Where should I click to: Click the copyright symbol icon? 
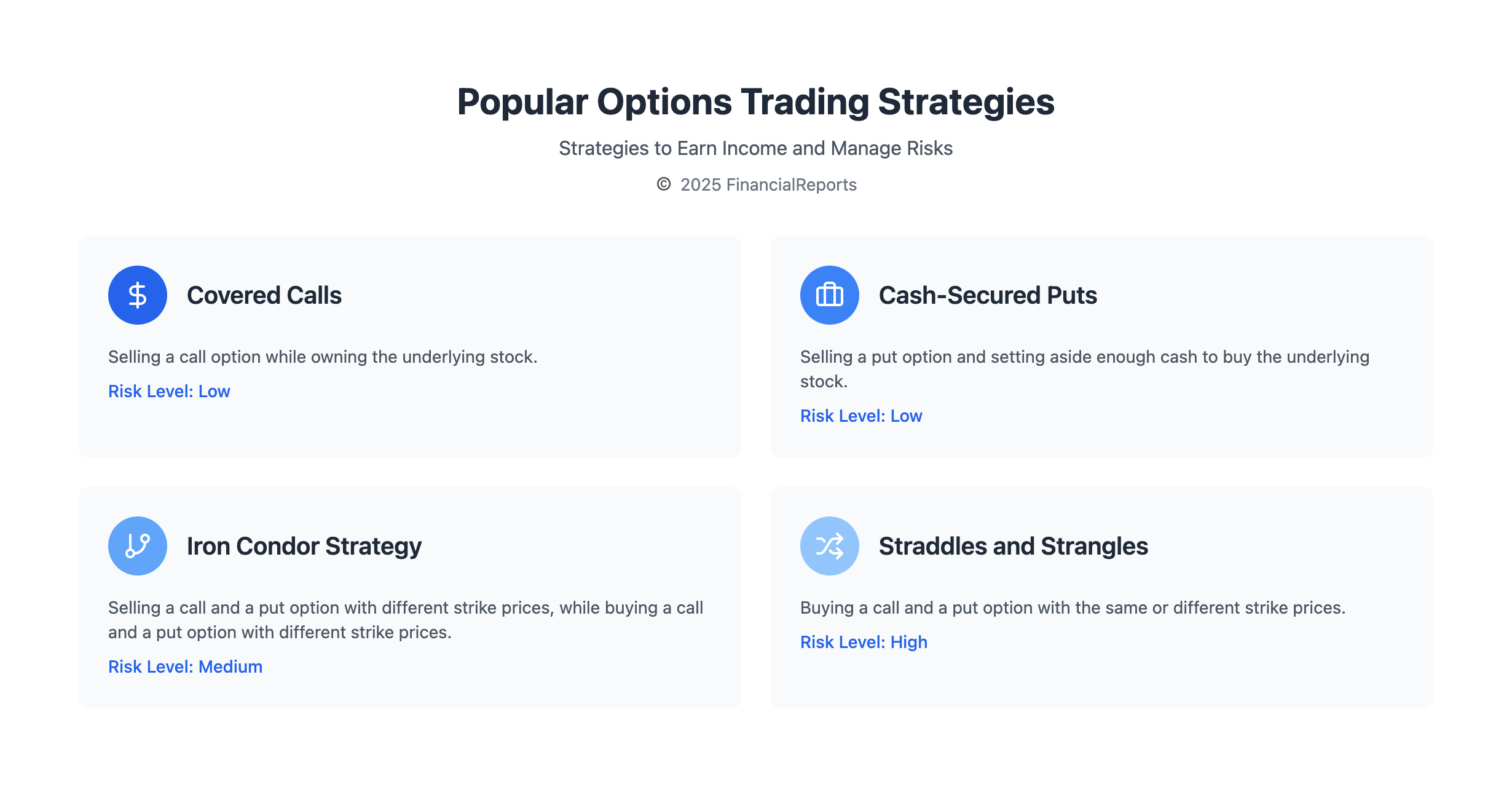[x=664, y=184]
